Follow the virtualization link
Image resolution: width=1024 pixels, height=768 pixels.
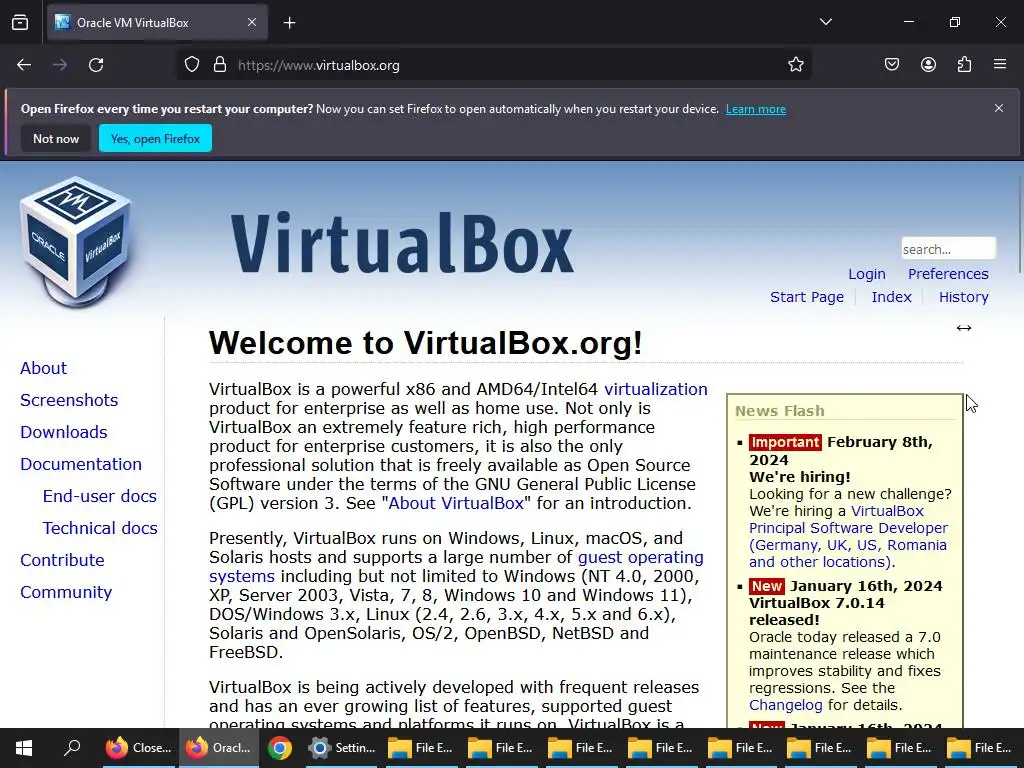[656, 389]
